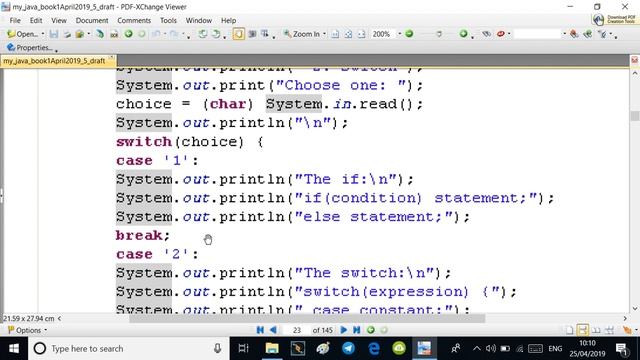
Task: Click the green Zoom In plus button
Action: tap(463, 34)
